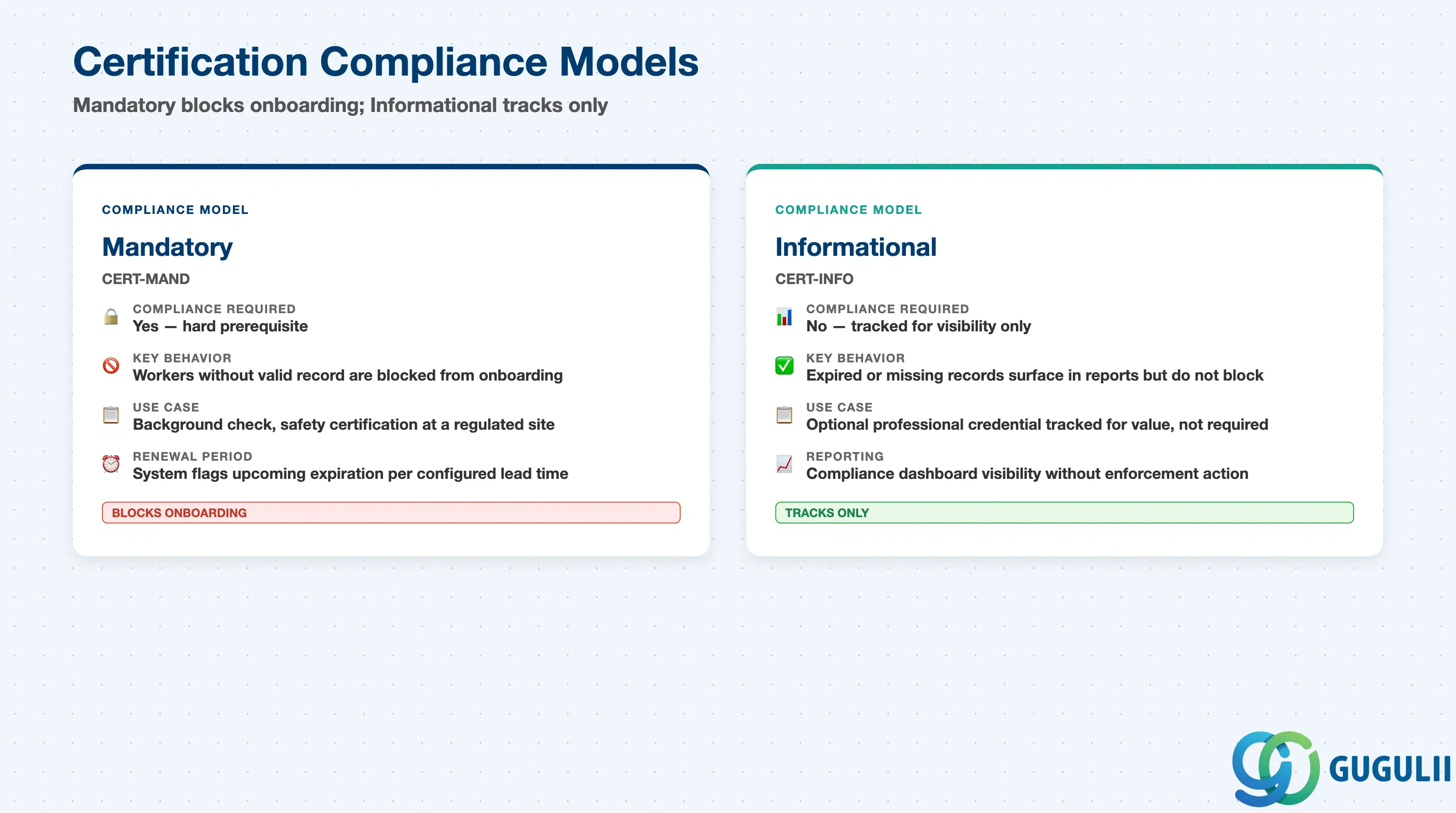
Task: Click the TRACKS ONLY green badge
Action: click(x=1064, y=513)
